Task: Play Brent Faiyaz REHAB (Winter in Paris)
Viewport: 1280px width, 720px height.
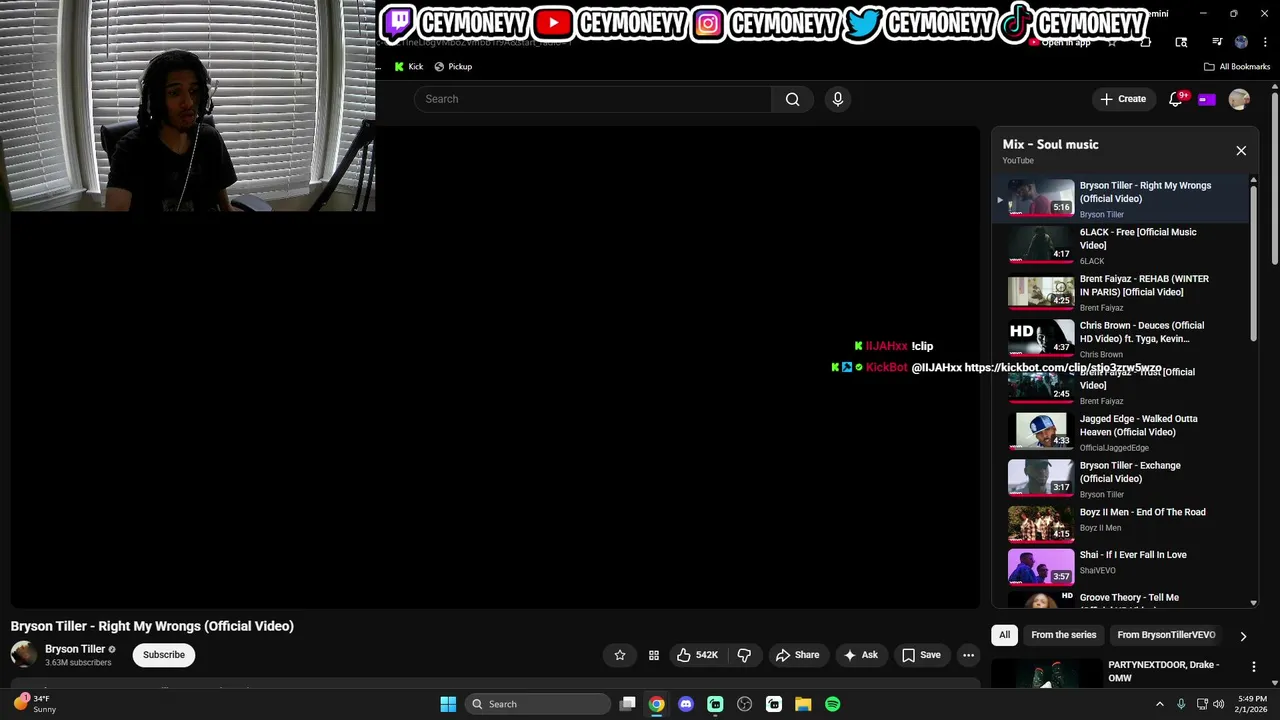Action: tap(1120, 293)
